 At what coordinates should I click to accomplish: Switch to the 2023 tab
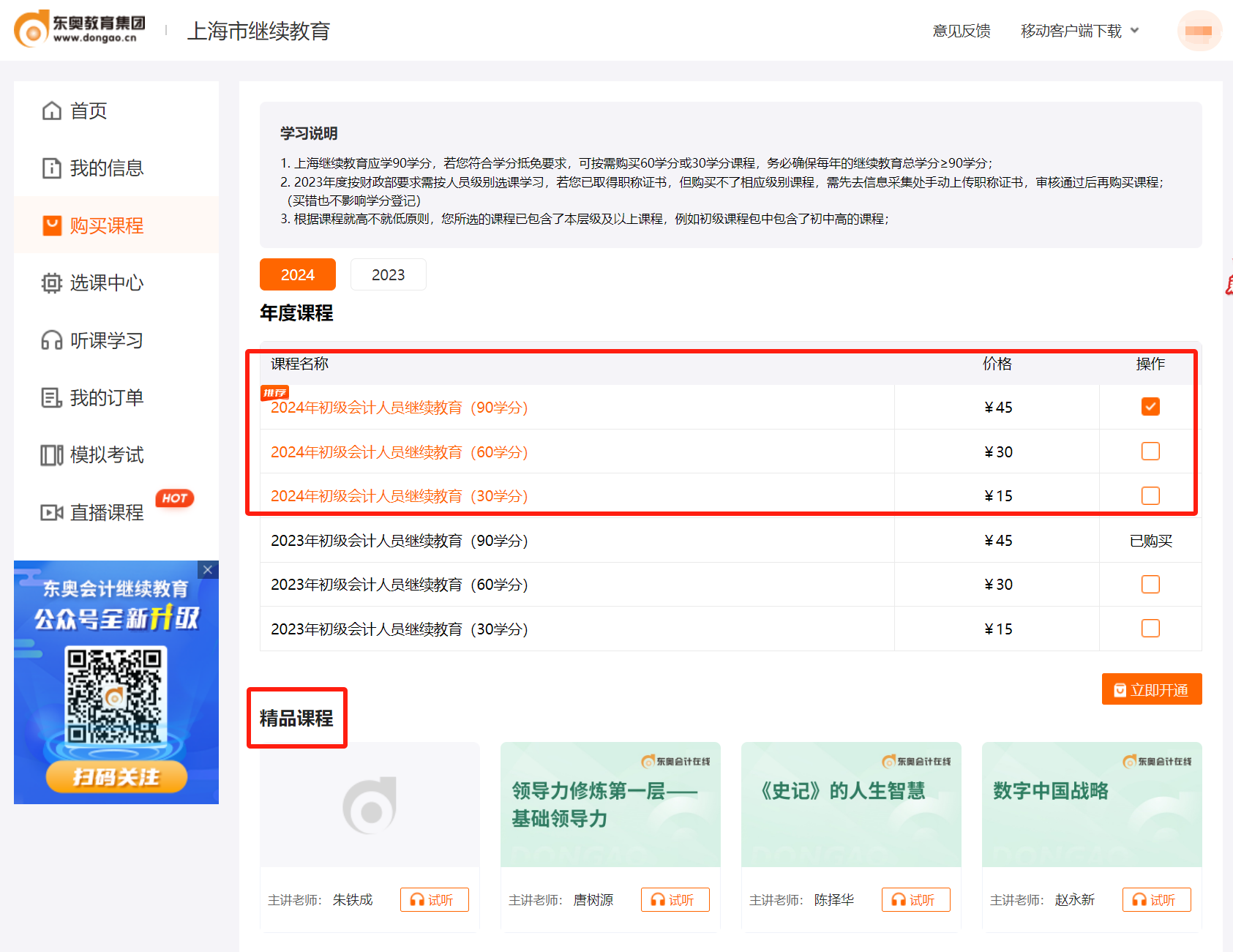click(388, 274)
